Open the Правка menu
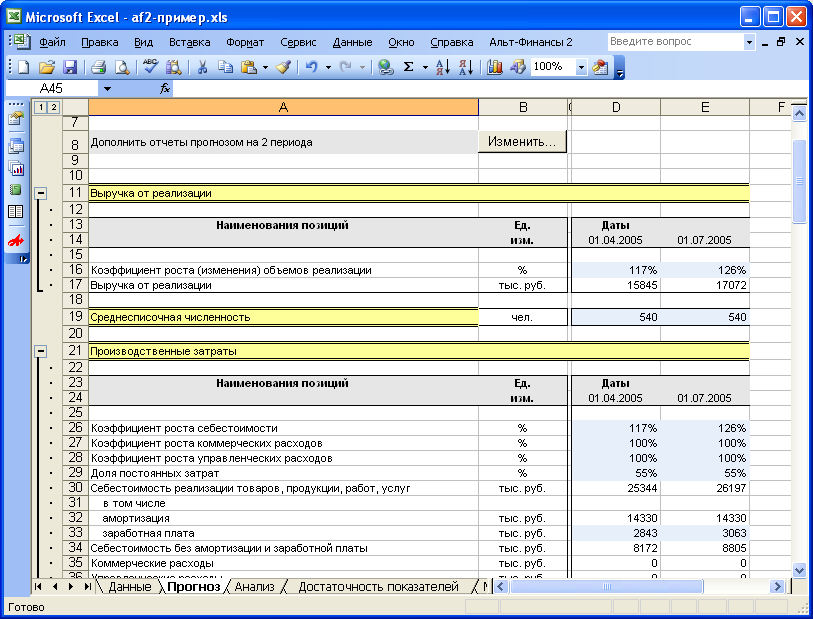 [x=100, y=43]
